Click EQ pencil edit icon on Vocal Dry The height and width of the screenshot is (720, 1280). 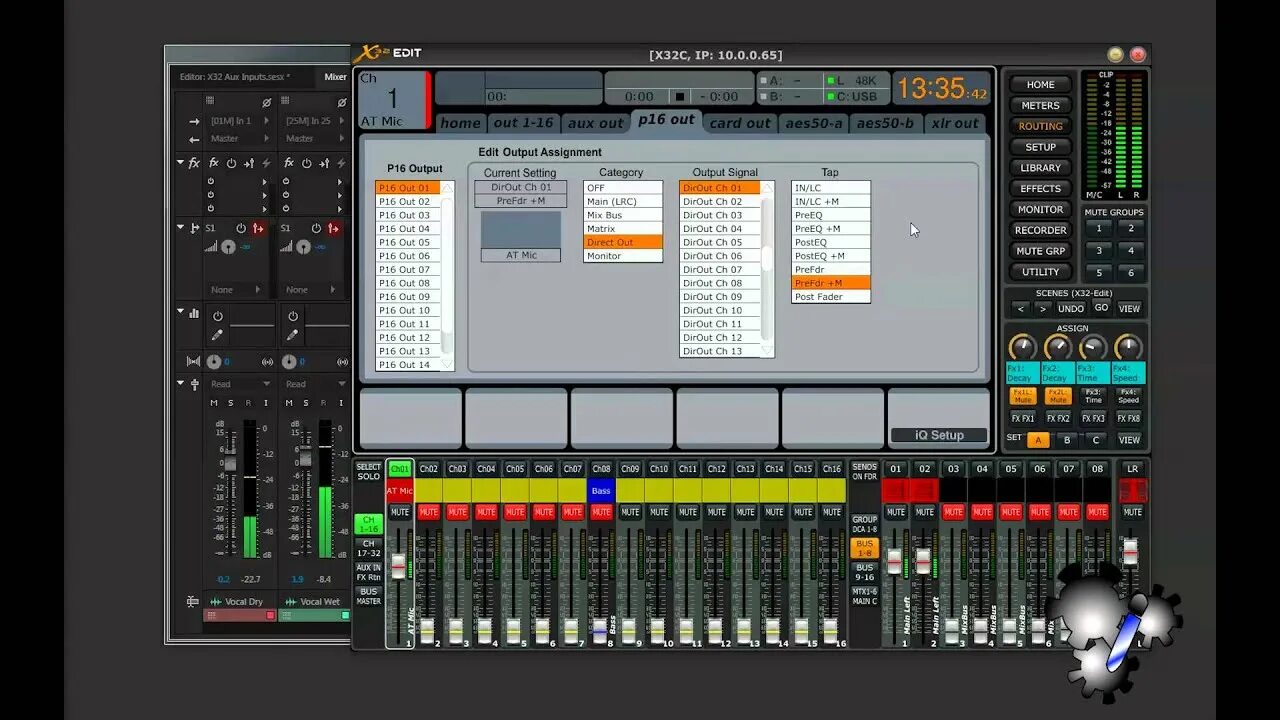coord(217,335)
